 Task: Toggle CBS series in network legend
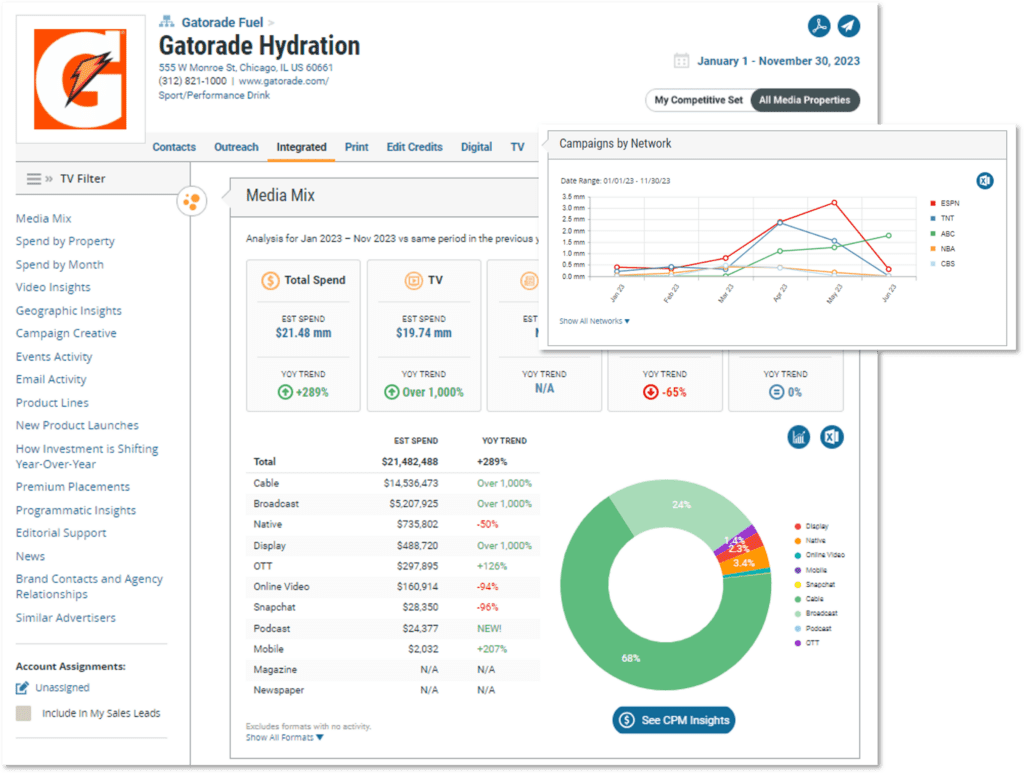point(942,264)
